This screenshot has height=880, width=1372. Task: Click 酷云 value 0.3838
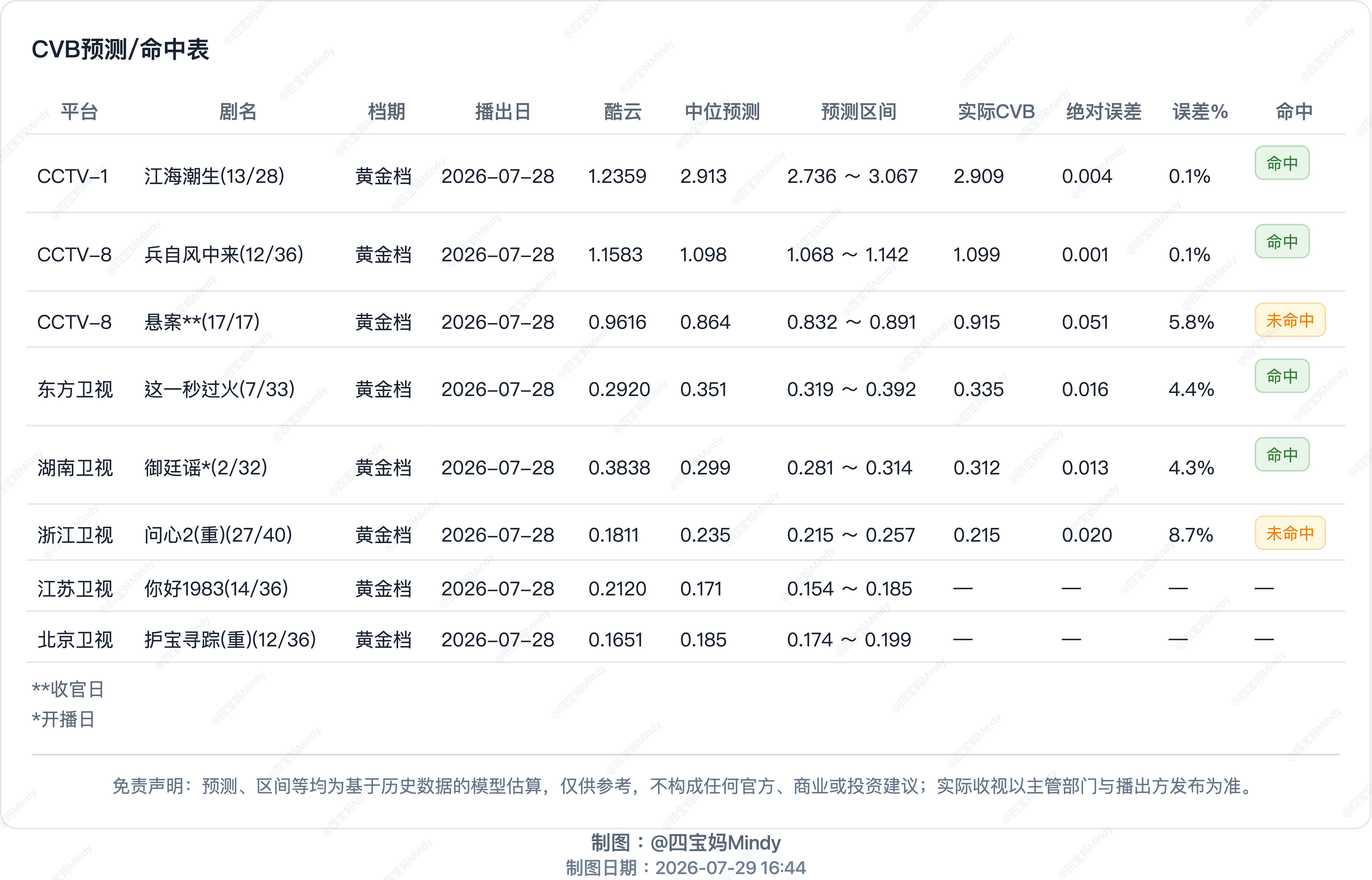point(619,467)
